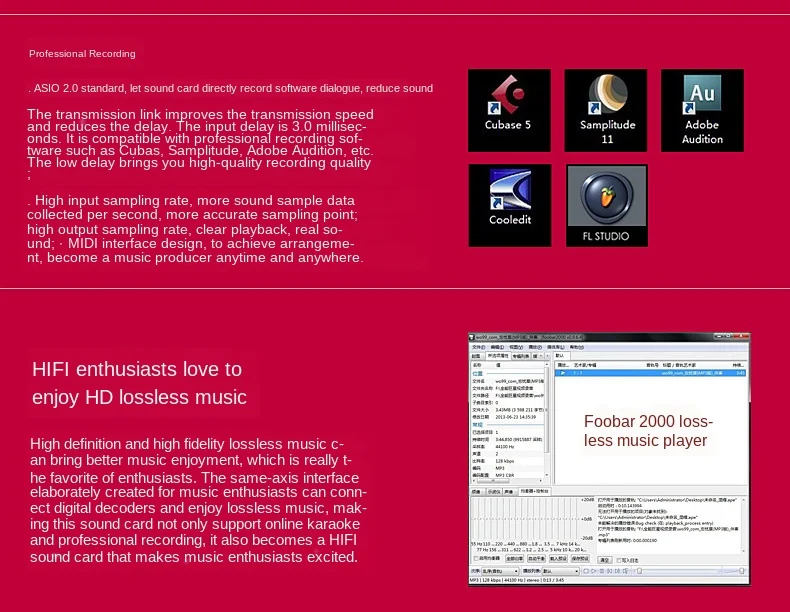Select the highlighted track row in the playlist
Screen dimensions: 790x612
click(x=650, y=373)
